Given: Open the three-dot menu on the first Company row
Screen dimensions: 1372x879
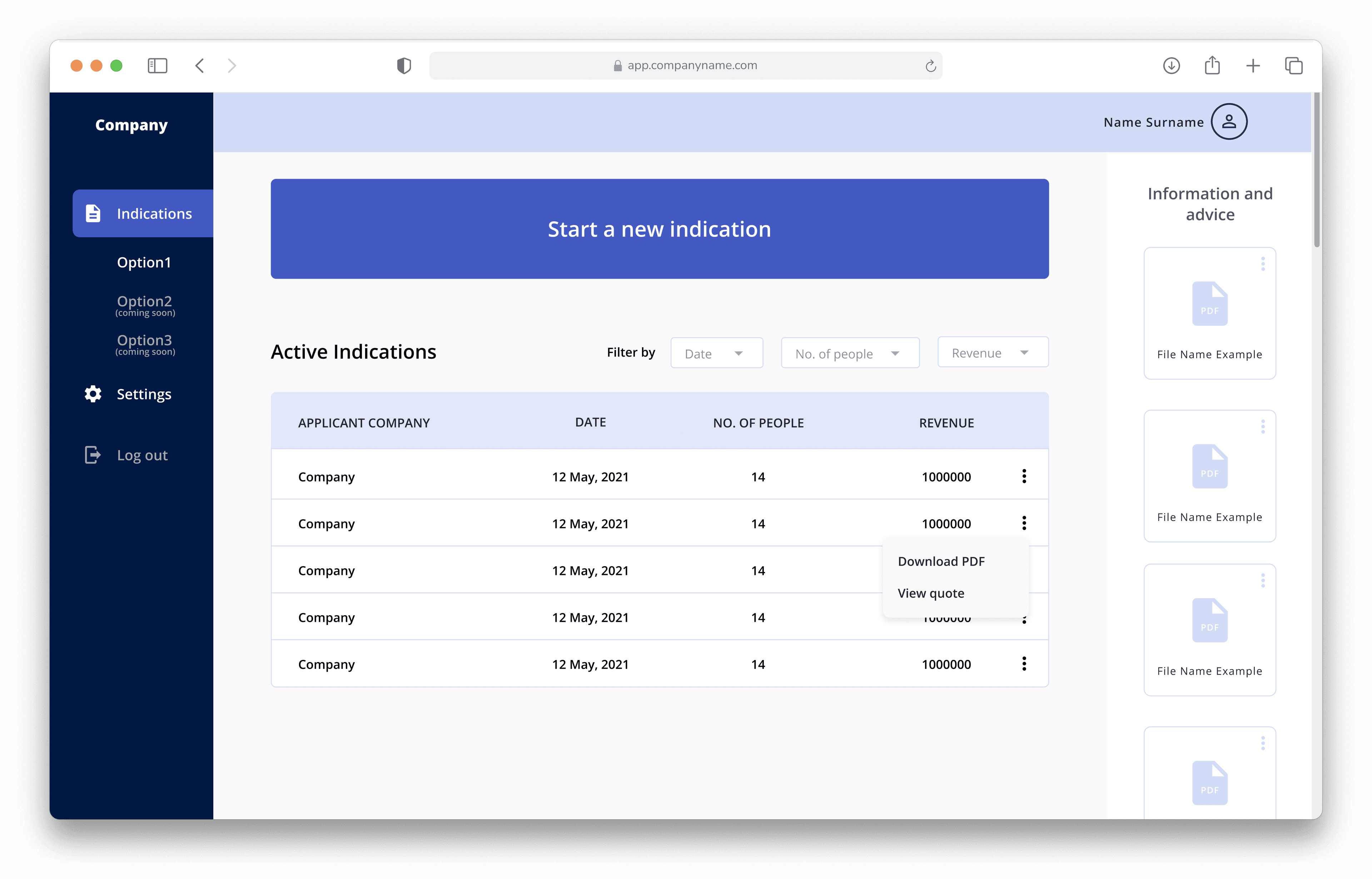Looking at the screenshot, I should tap(1024, 476).
